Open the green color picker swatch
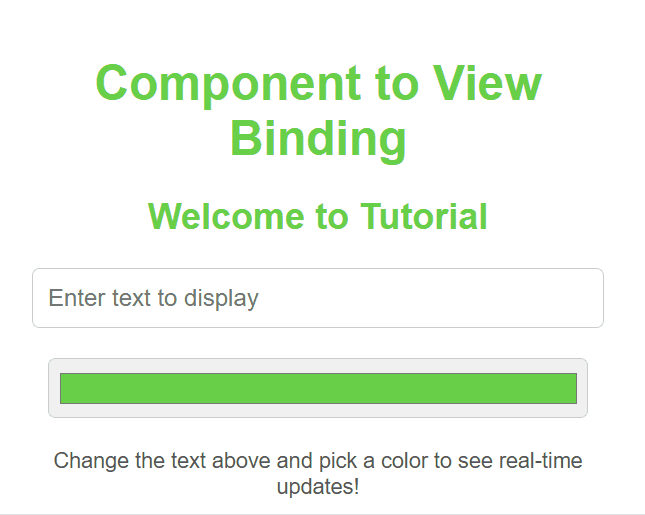Viewport: 645px width, 515px height. [x=318, y=388]
